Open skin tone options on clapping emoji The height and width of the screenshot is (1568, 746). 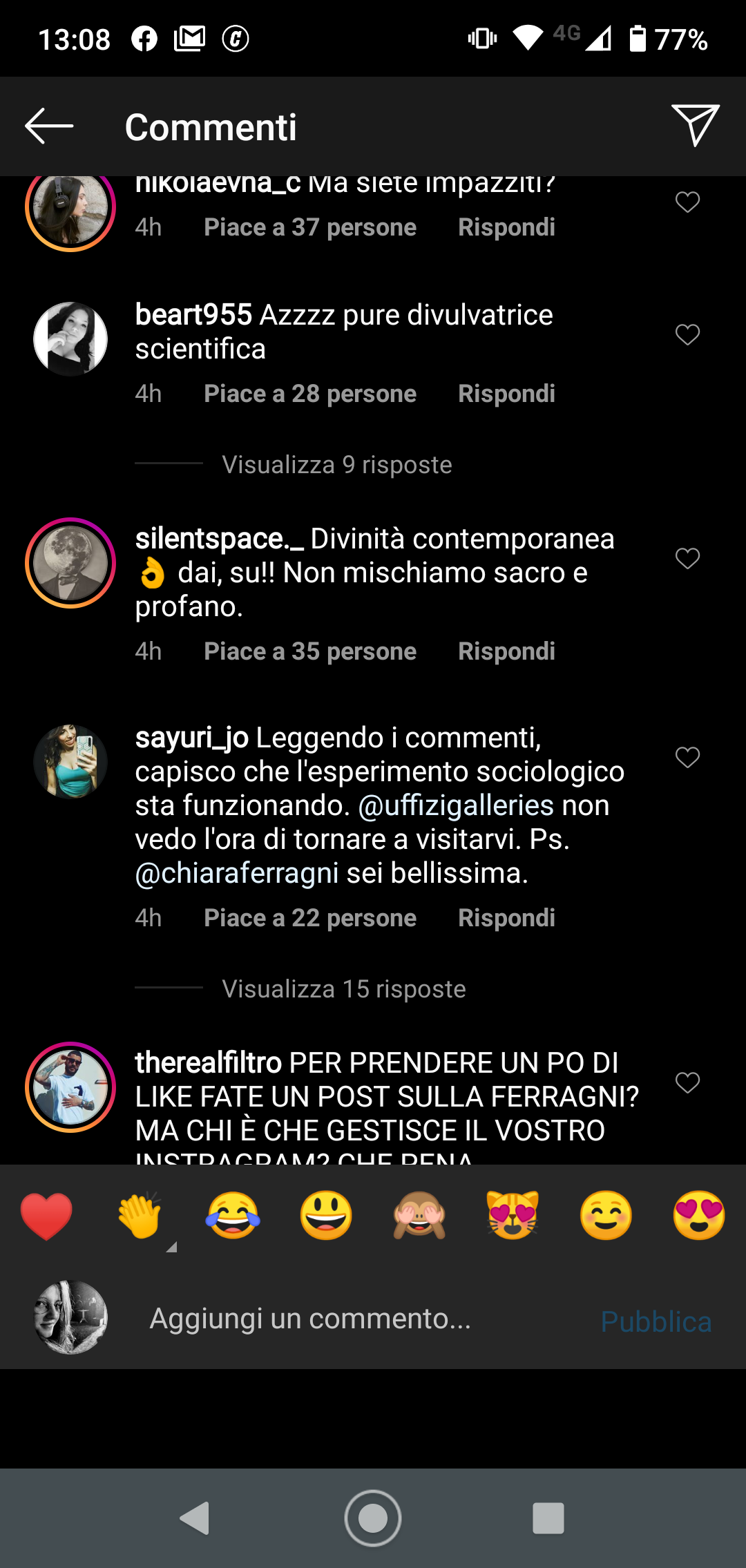171,1247
